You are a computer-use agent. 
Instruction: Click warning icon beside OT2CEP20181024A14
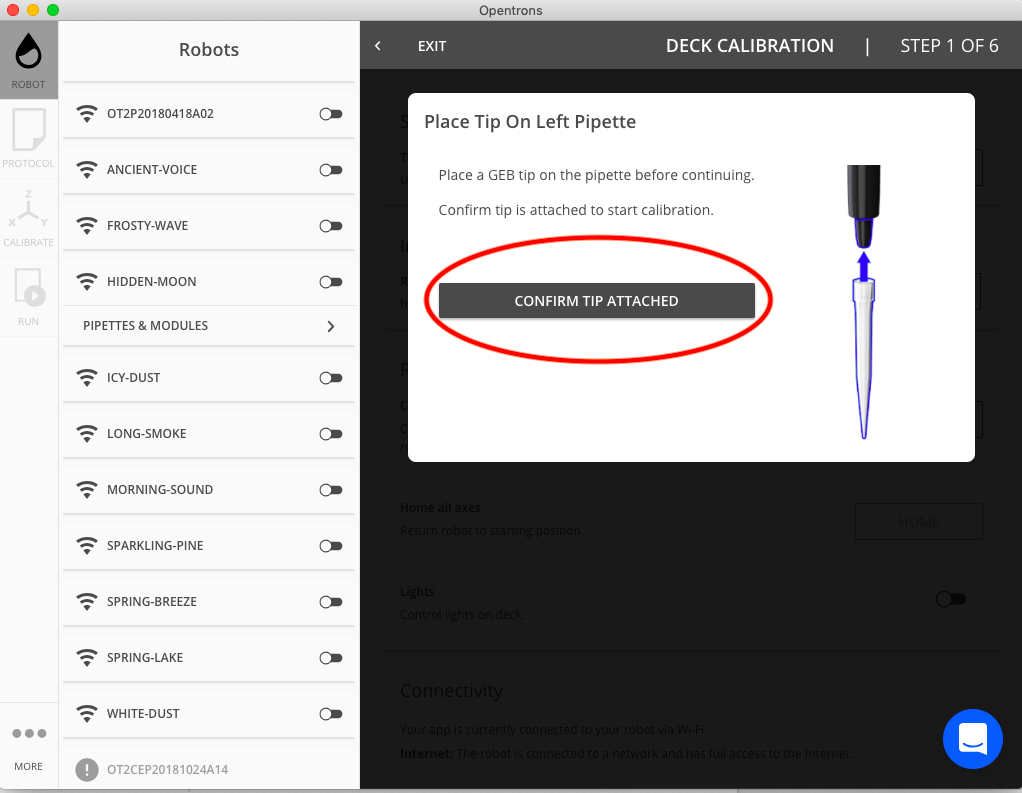(x=87, y=770)
